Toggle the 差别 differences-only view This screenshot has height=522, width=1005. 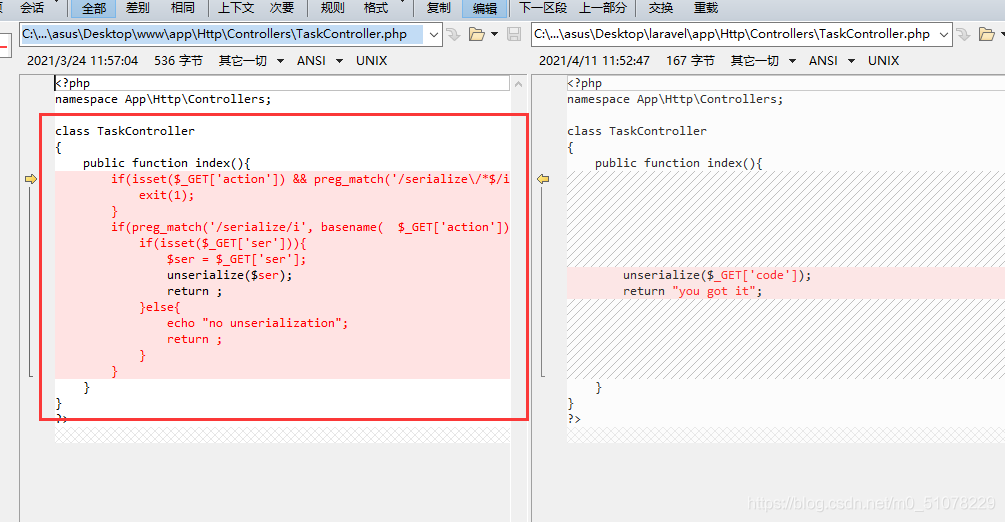(137, 8)
